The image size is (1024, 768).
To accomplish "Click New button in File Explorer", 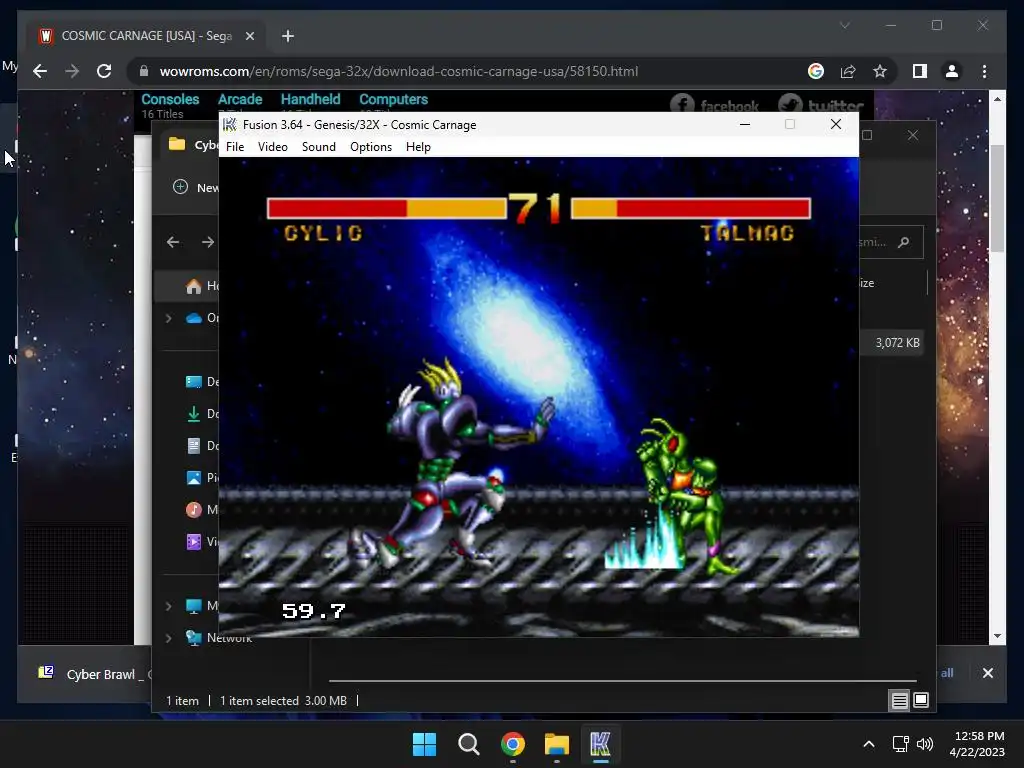I will [x=195, y=187].
